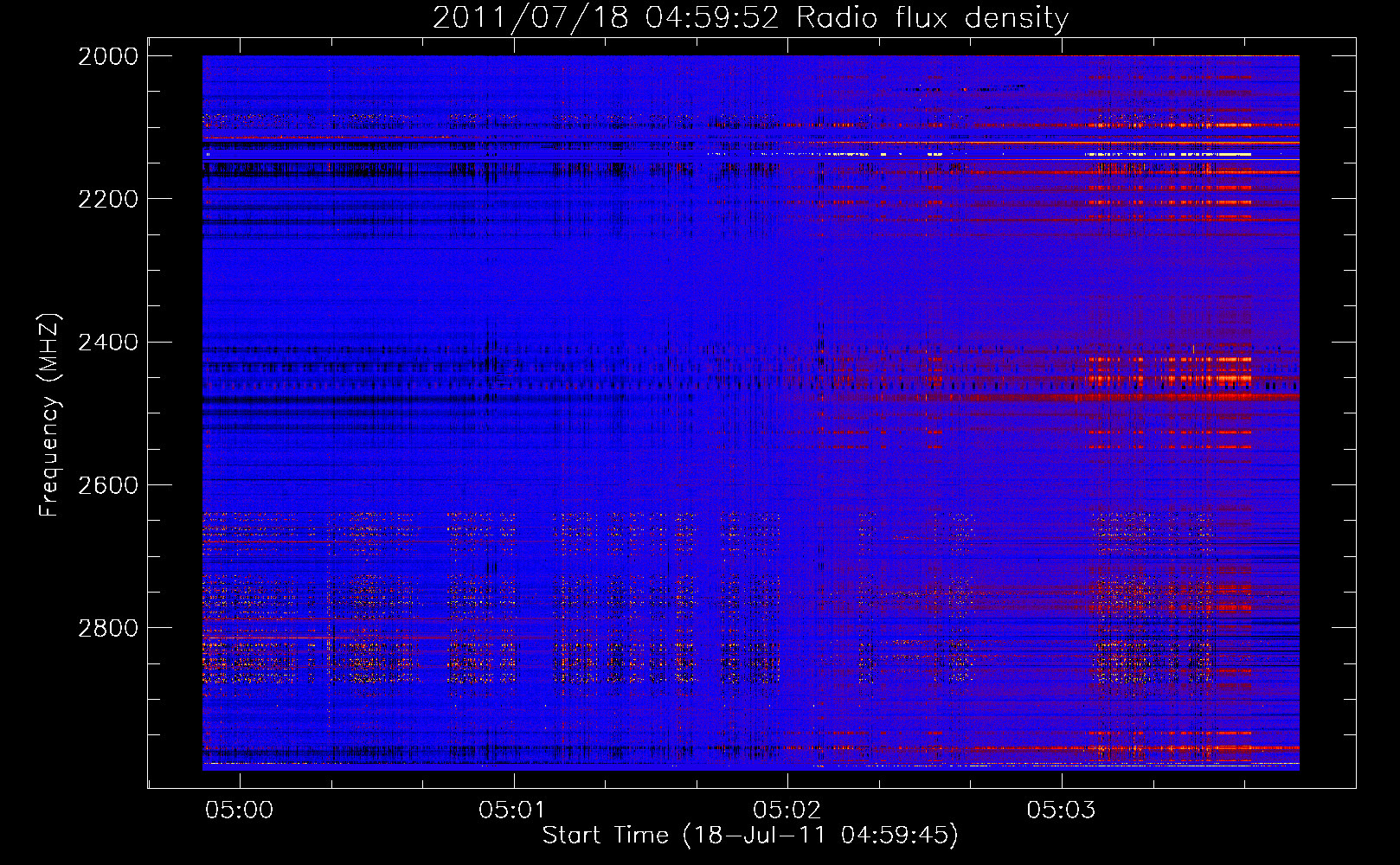Select the 2000 frequency tick label
Image resolution: width=1400 pixels, height=865 pixels.
pyautogui.click(x=108, y=56)
